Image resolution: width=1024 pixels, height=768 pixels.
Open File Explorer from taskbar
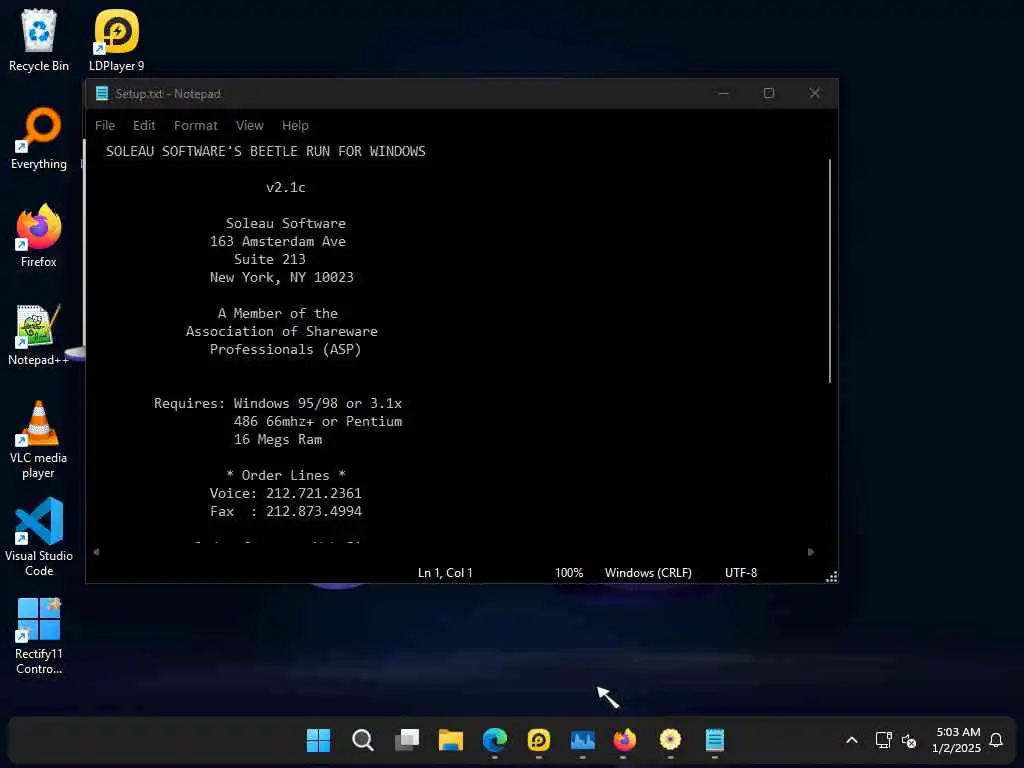pyautogui.click(x=451, y=740)
